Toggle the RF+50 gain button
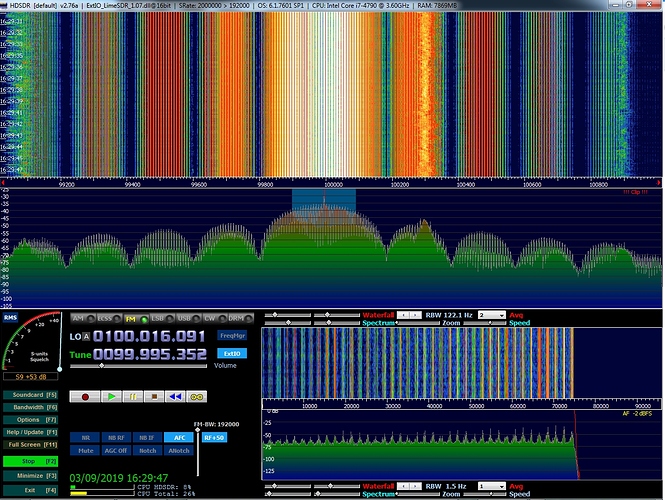 click(214, 438)
